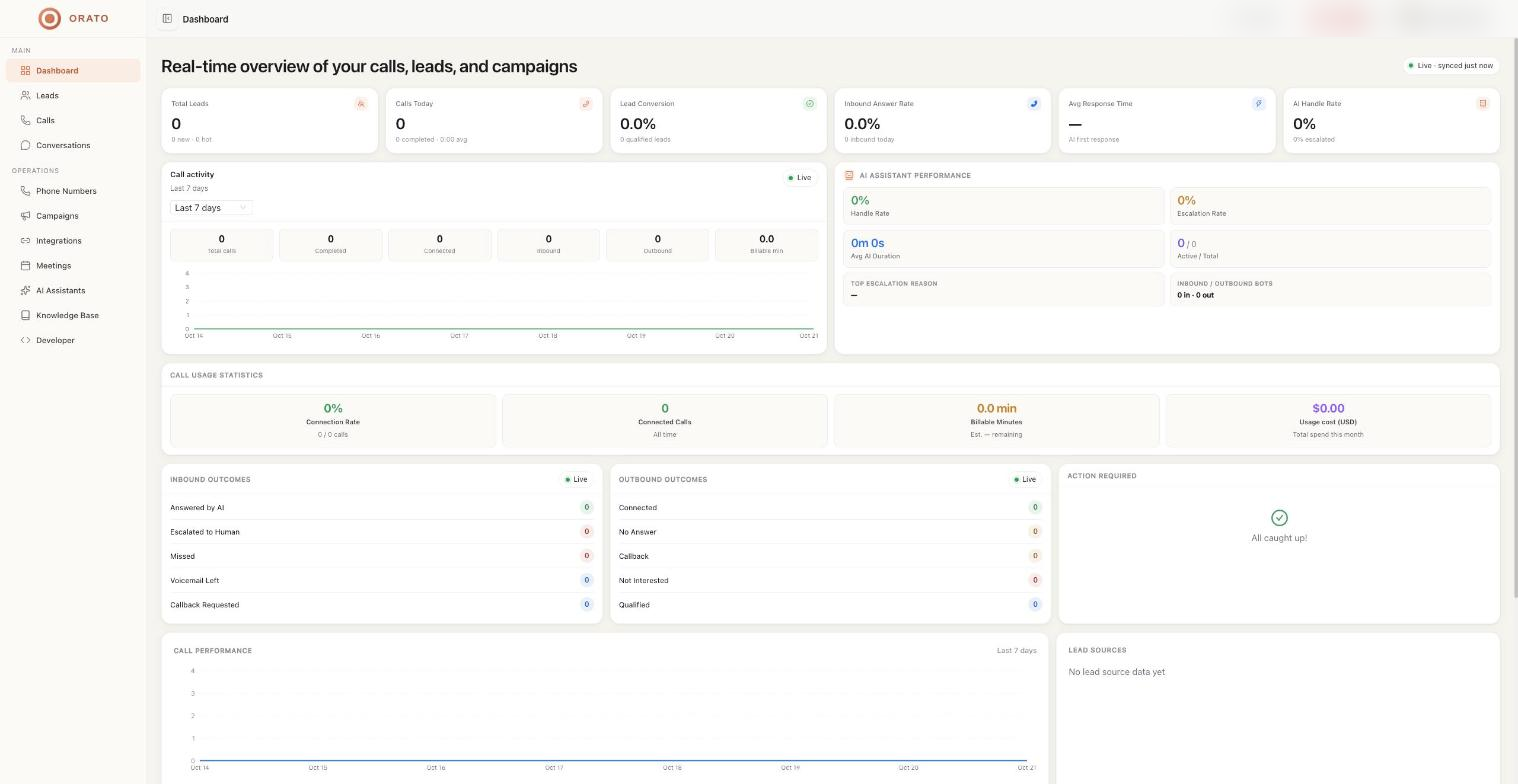1518x784 pixels.
Task: Click the Calls Today card phone icon
Action: coord(586,103)
